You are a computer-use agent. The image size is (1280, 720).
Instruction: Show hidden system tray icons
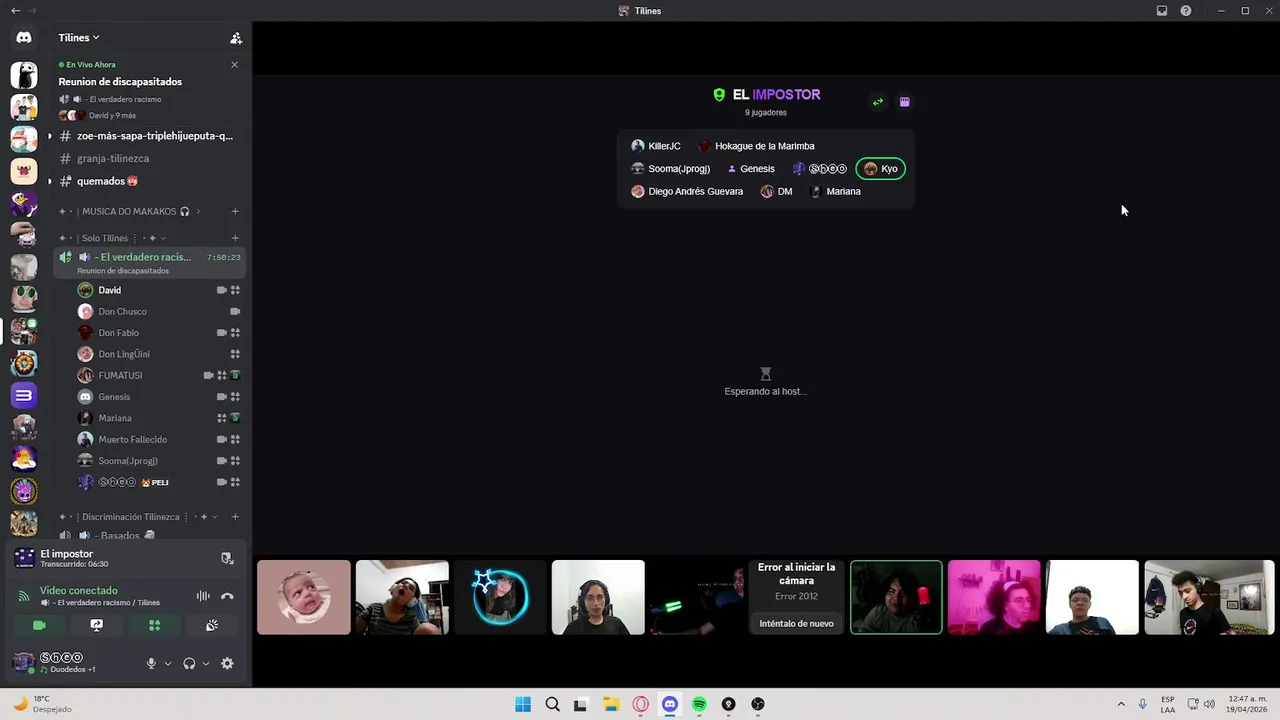[x=1121, y=704]
